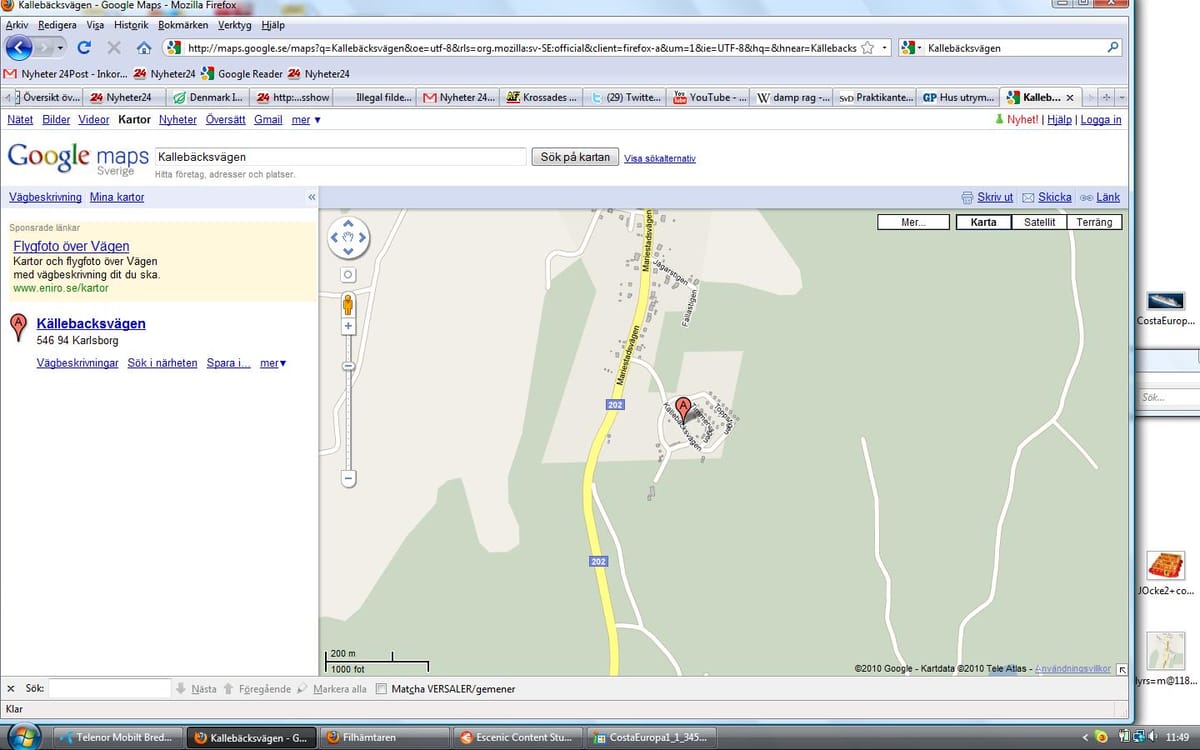Viewport: 1200px width, 750px height.
Task: Open Flygfoto över Vägen sponsored link
Action: 71,246
